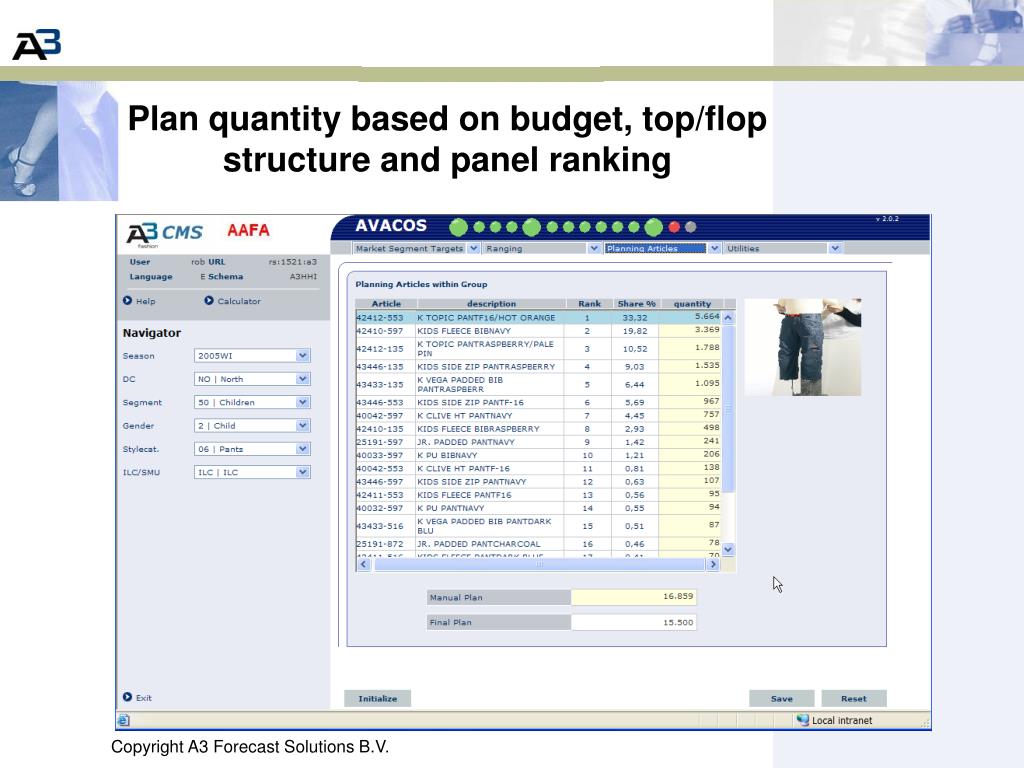Image resolution: width=1024 pixels, height=768 pixels.
Task: Select article row 43433-135
Action: click(x=538, y=385)
